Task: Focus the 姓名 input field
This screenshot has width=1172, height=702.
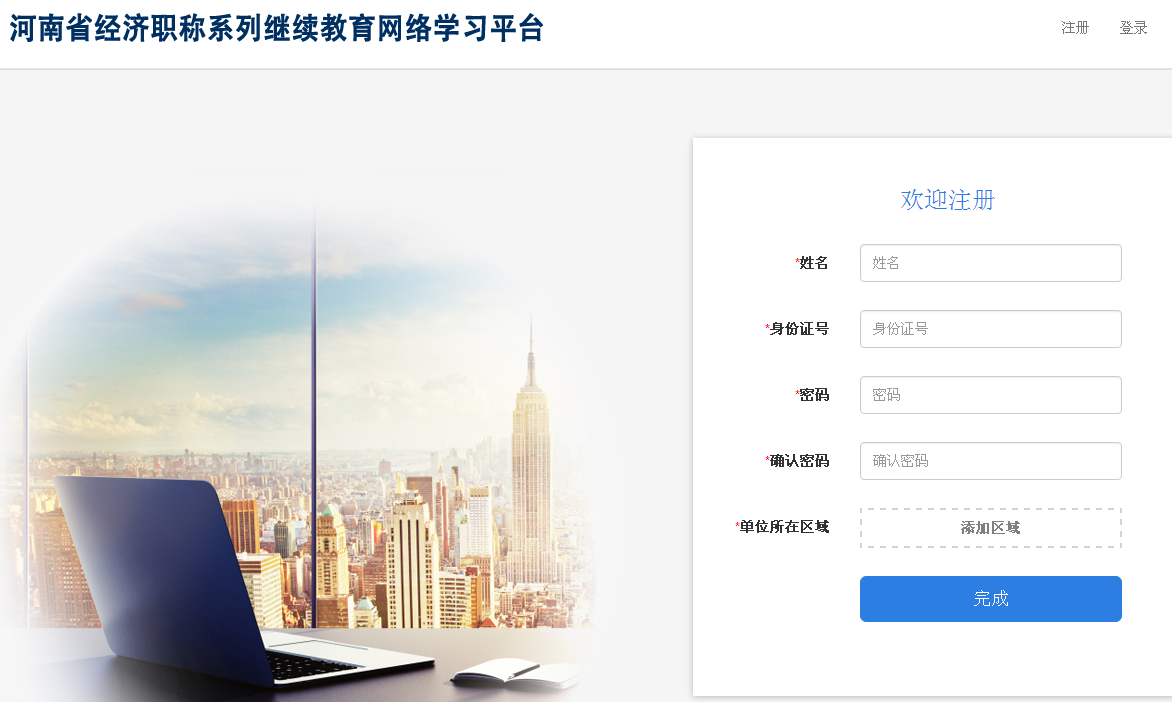Action: (x=990, y=263)
